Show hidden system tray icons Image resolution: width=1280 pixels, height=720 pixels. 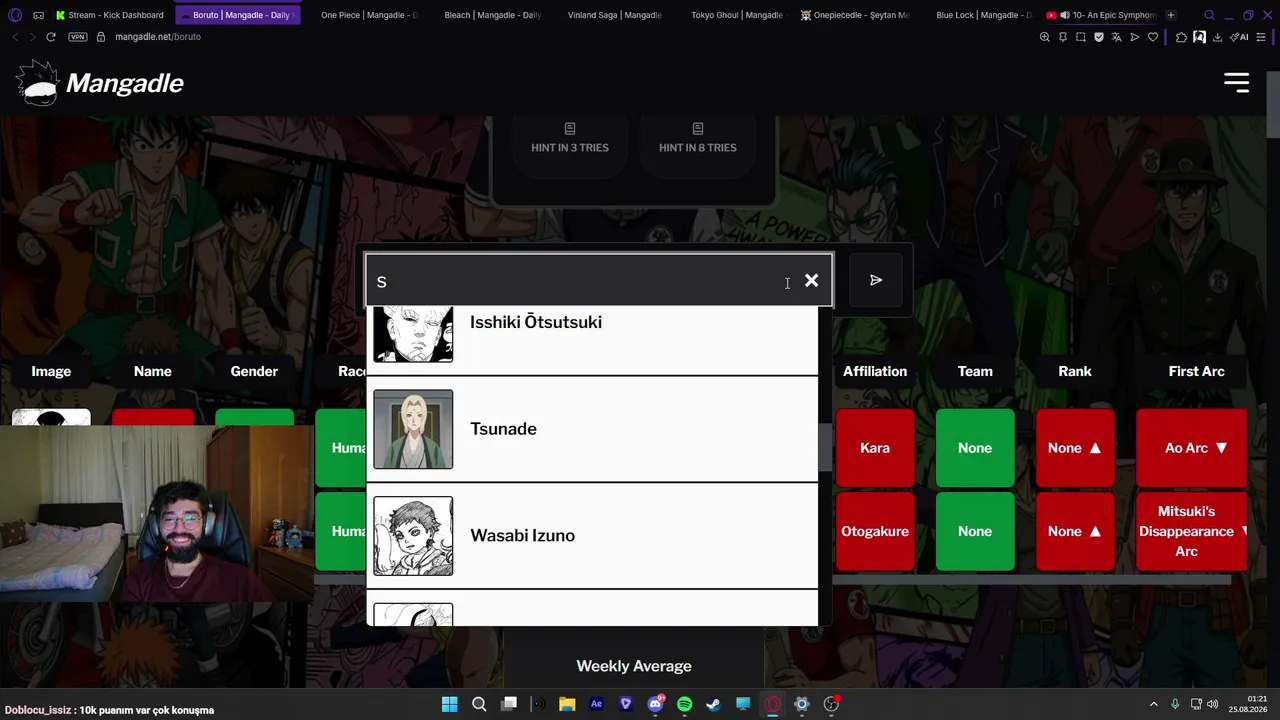click(x=1153, y=704)
